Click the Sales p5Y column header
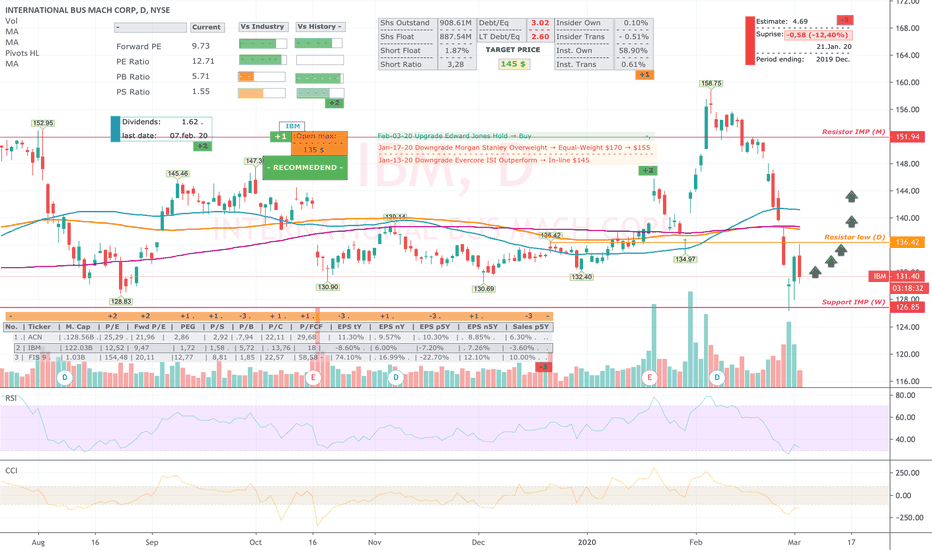 [x=530, y=327]
